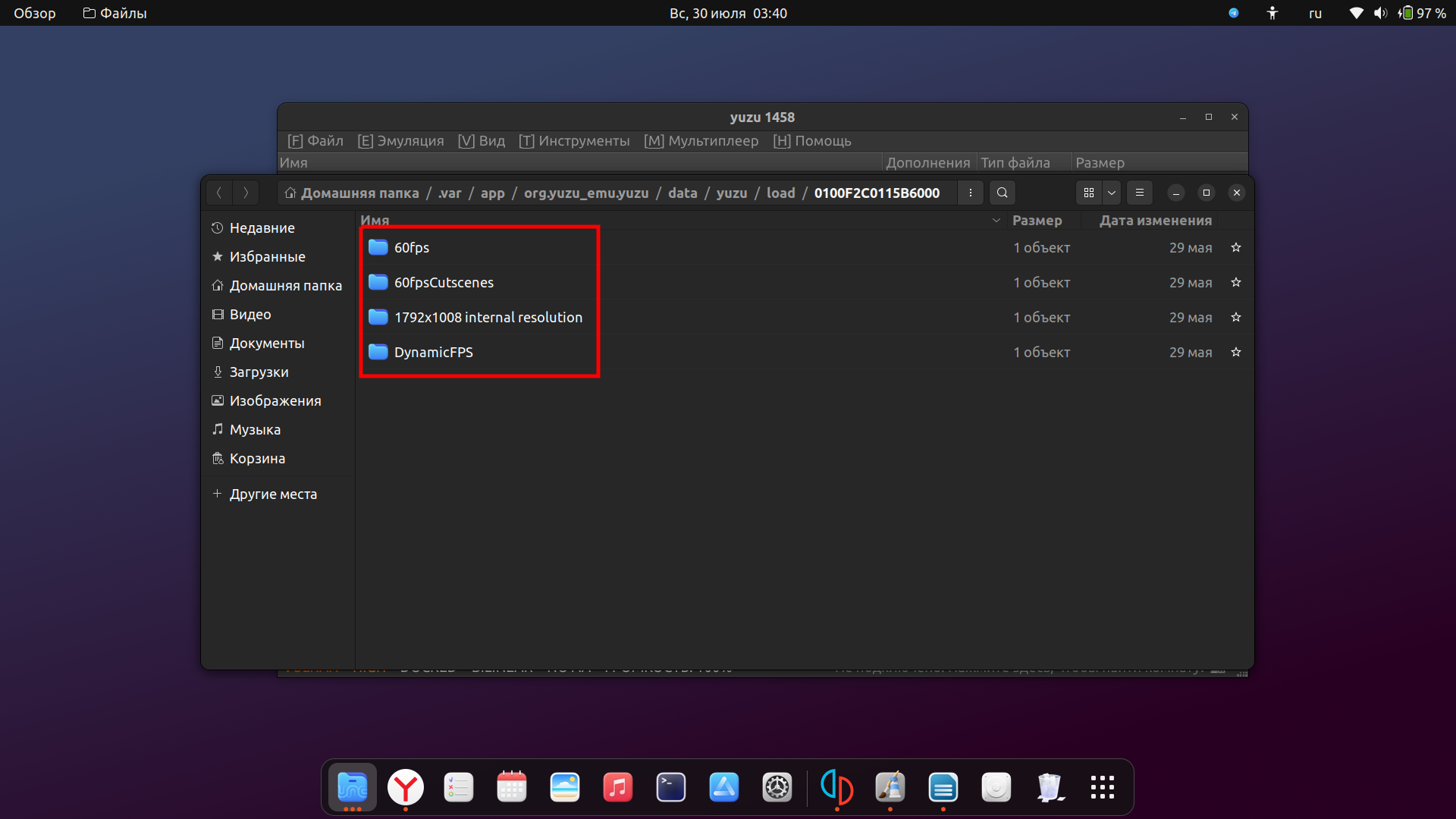Show applications grid in the dock
The height and width of the screenshot is (819, 1456).
click(x=1103, y=787)
